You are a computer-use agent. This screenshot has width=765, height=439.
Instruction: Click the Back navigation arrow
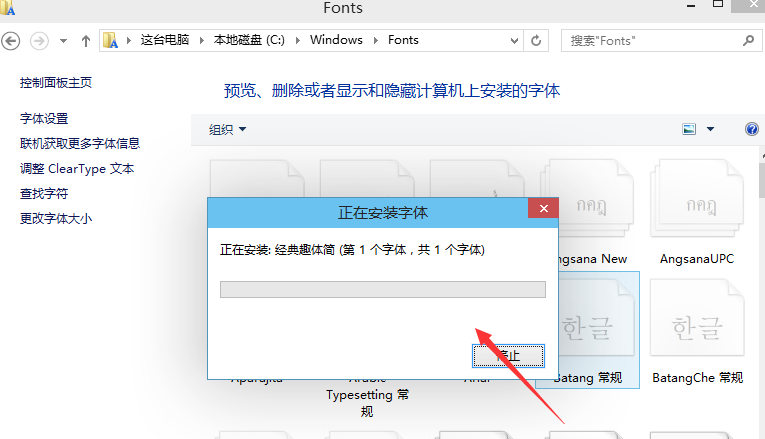click(x=12, y=41)
